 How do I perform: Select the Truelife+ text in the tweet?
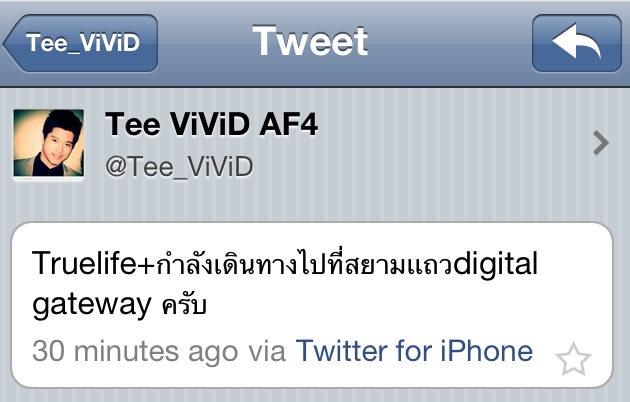click(x=93, y=264)
